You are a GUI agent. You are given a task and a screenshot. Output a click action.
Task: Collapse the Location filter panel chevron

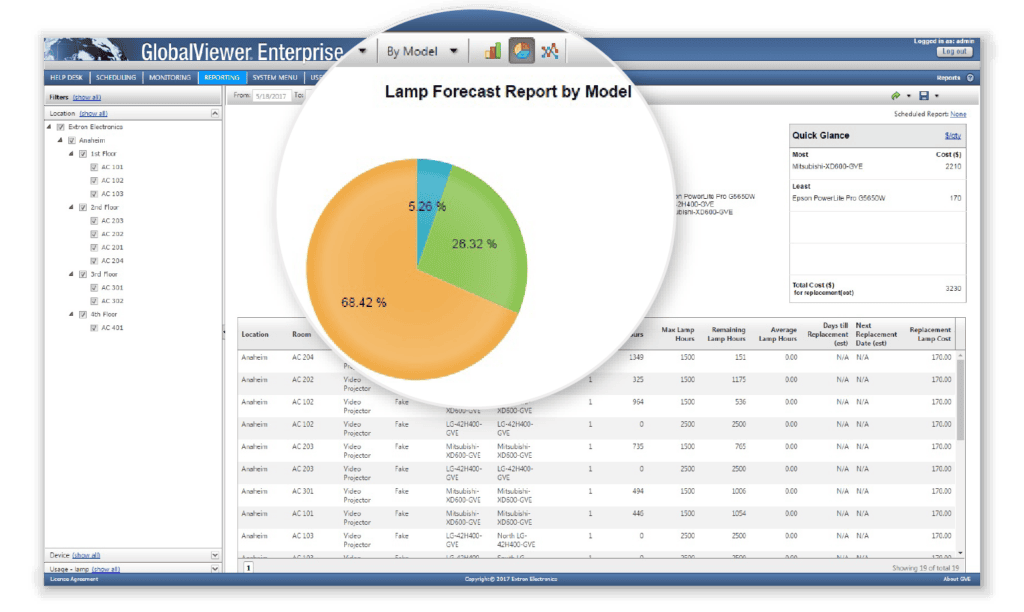click(x=215, y=114)
